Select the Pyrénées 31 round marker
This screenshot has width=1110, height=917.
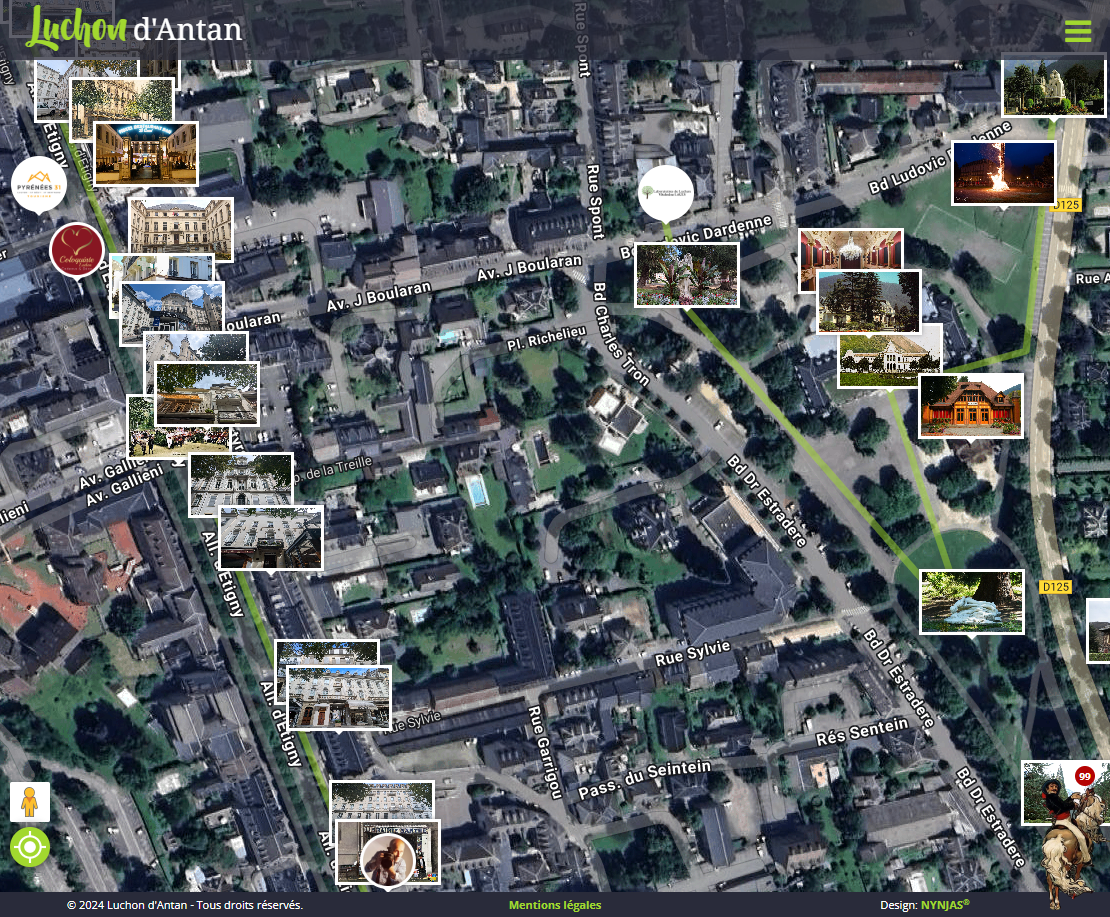pos(39,184)
